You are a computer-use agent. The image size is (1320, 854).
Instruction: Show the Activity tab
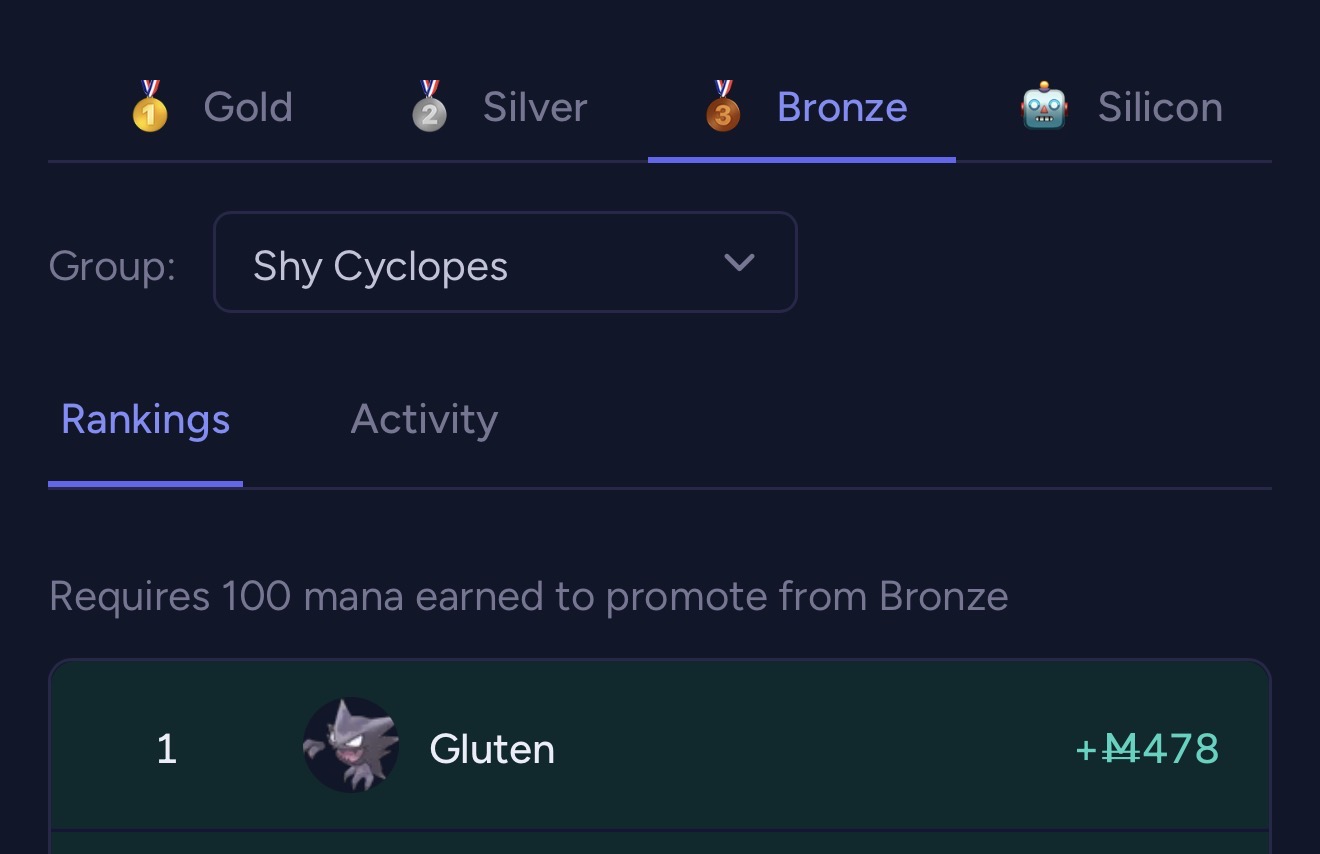coord(424,420)
